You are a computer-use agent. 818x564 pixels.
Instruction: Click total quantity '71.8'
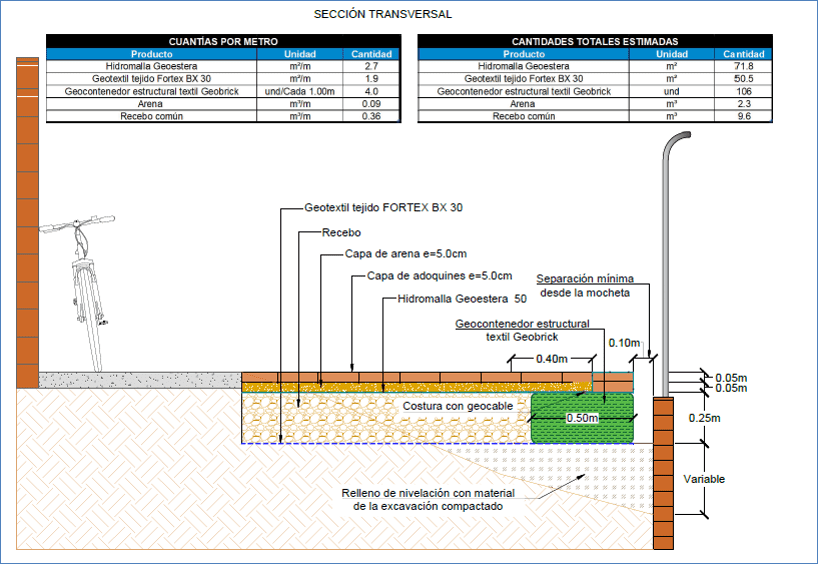[743, 66]
